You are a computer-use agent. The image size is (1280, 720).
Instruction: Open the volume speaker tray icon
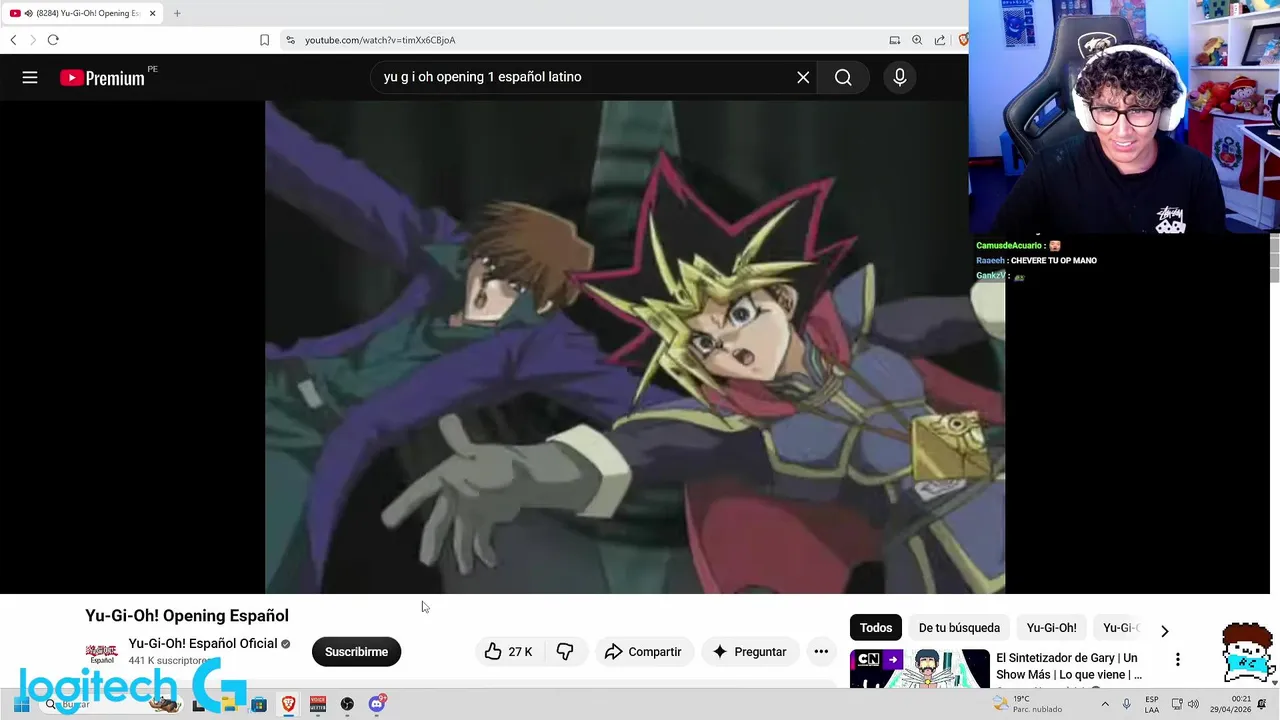tap(1193, 704)
